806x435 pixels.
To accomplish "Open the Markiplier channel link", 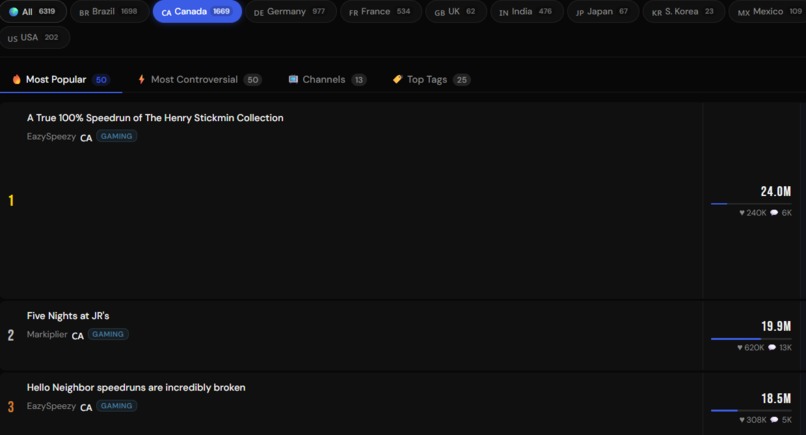I will [47, 334].
